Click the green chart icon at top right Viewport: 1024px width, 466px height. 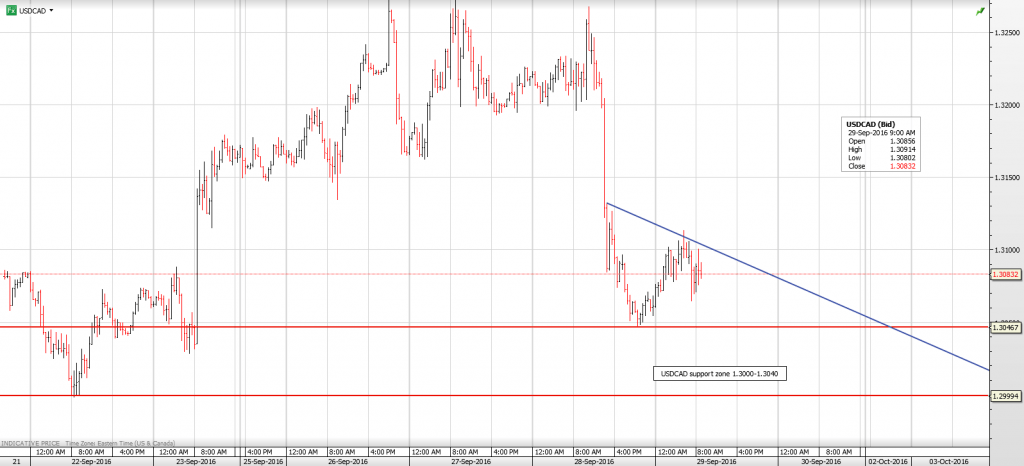point(980,11)
